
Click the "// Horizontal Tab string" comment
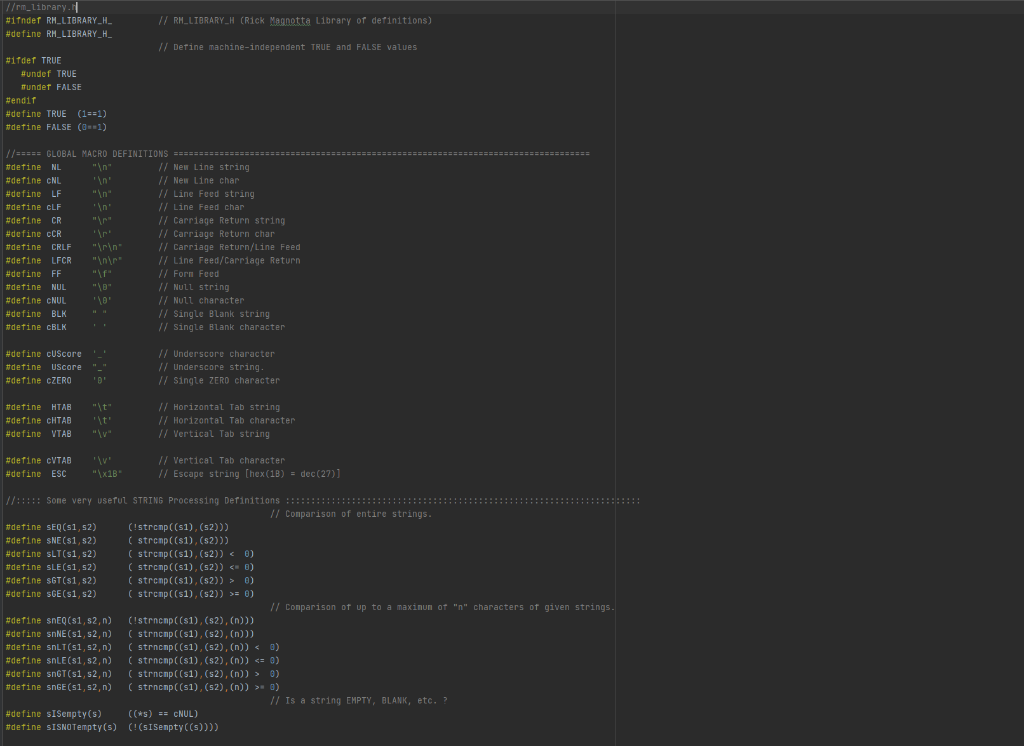point(219,408)
